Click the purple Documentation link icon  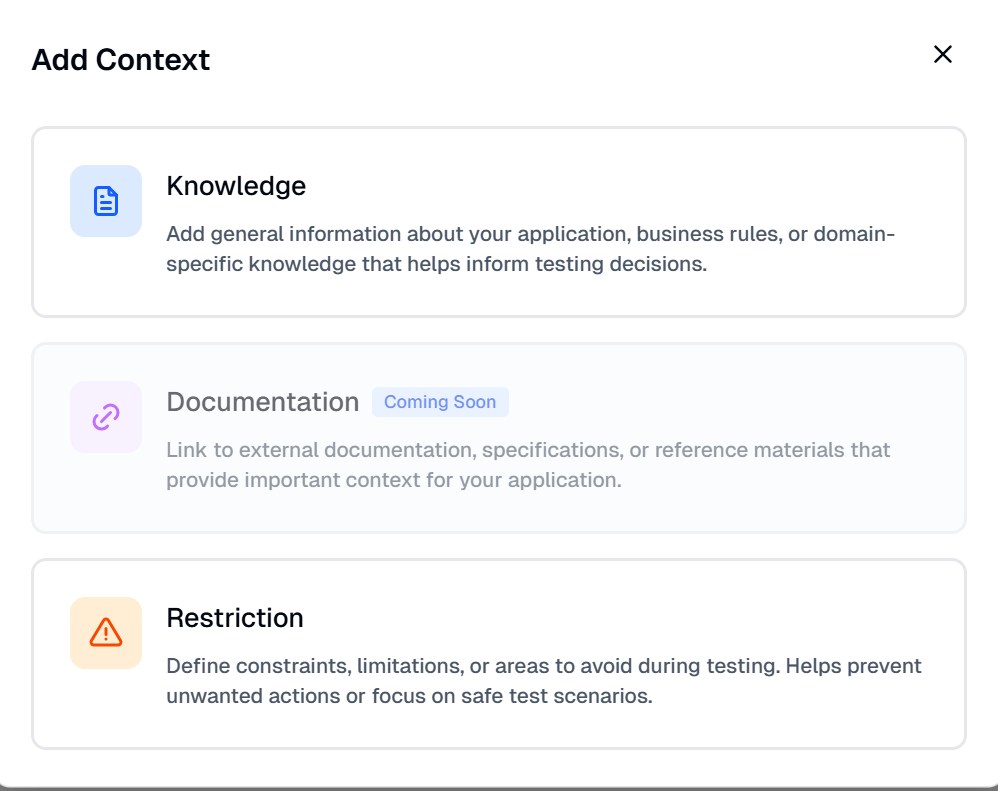106,417
